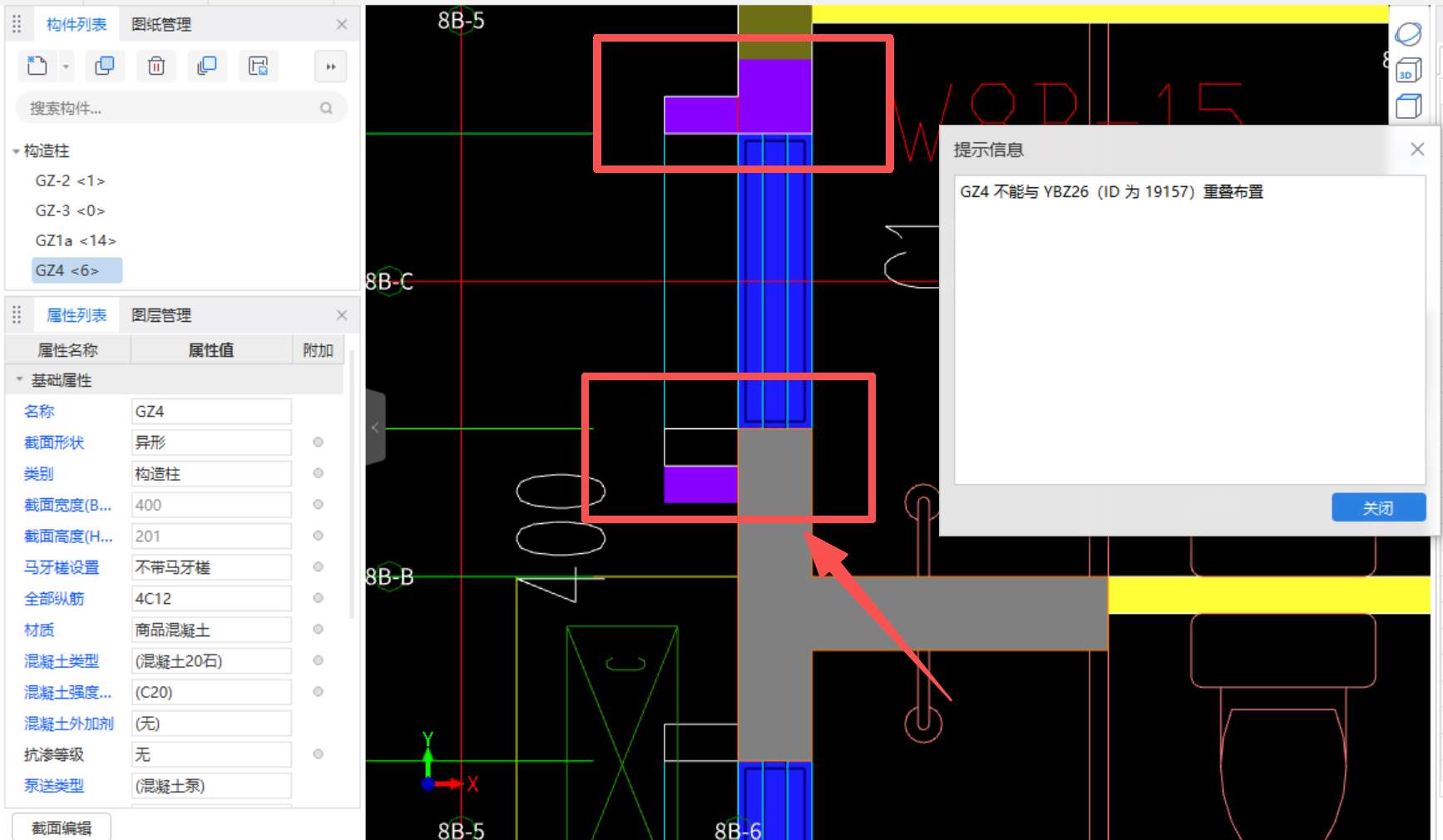Screen dimensions: 1443x840
Task: Click the 3D view cube icon
Action: [1408, 71]
